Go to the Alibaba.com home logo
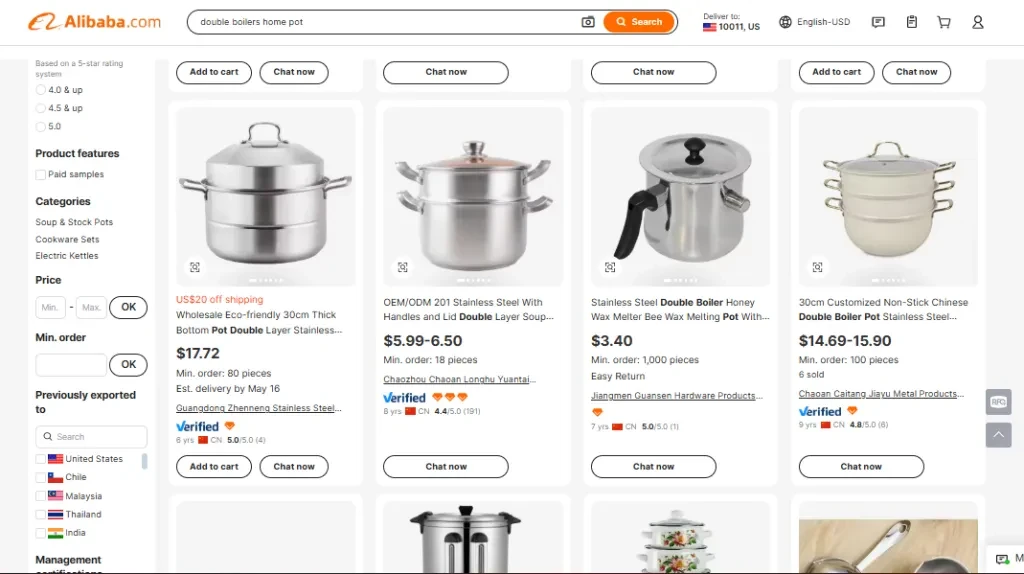The image size is (1024, 574). [x=95, y=22]
